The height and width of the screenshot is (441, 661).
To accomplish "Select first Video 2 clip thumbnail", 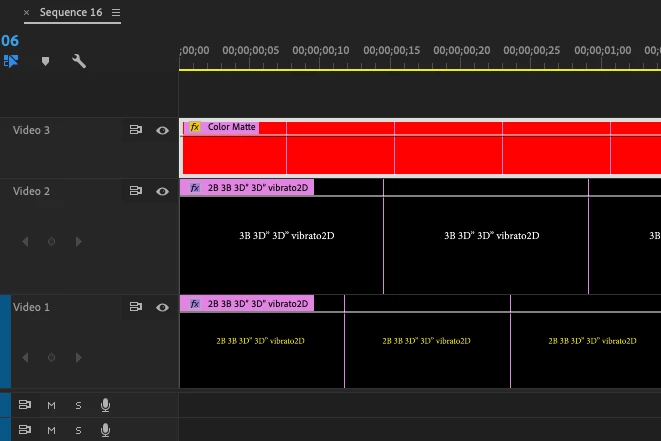I will coord(282,245).
